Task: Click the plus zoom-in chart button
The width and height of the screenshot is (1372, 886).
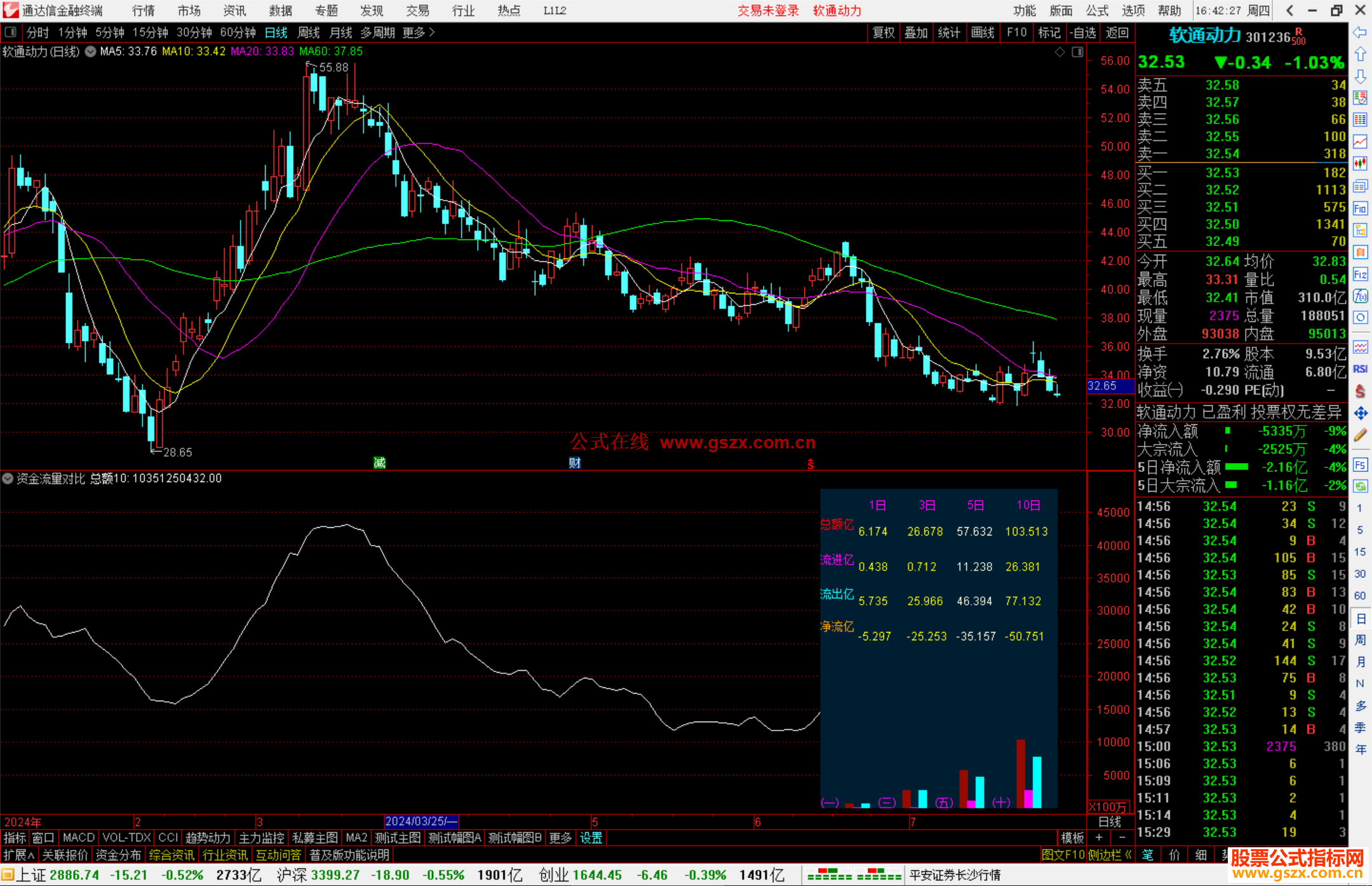Action: (x=1099, y=838)
